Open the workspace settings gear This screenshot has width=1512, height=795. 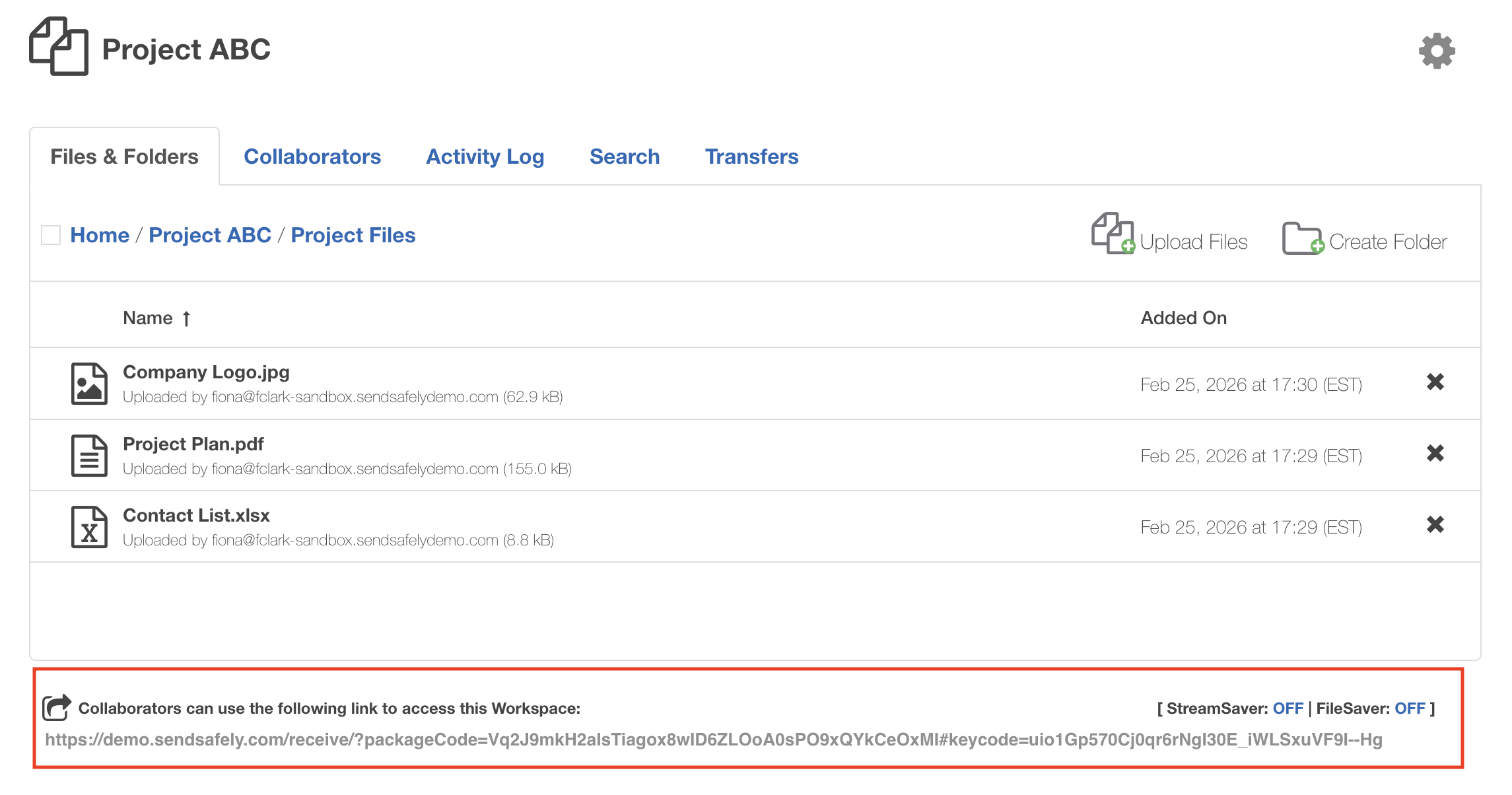[x=1437, y=51]
